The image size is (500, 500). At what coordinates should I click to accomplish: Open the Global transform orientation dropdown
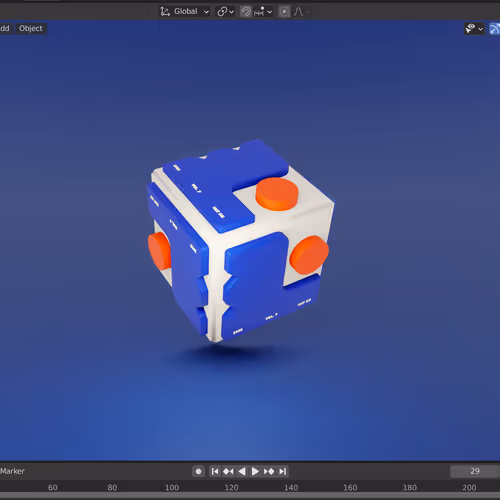coord(185,12)
